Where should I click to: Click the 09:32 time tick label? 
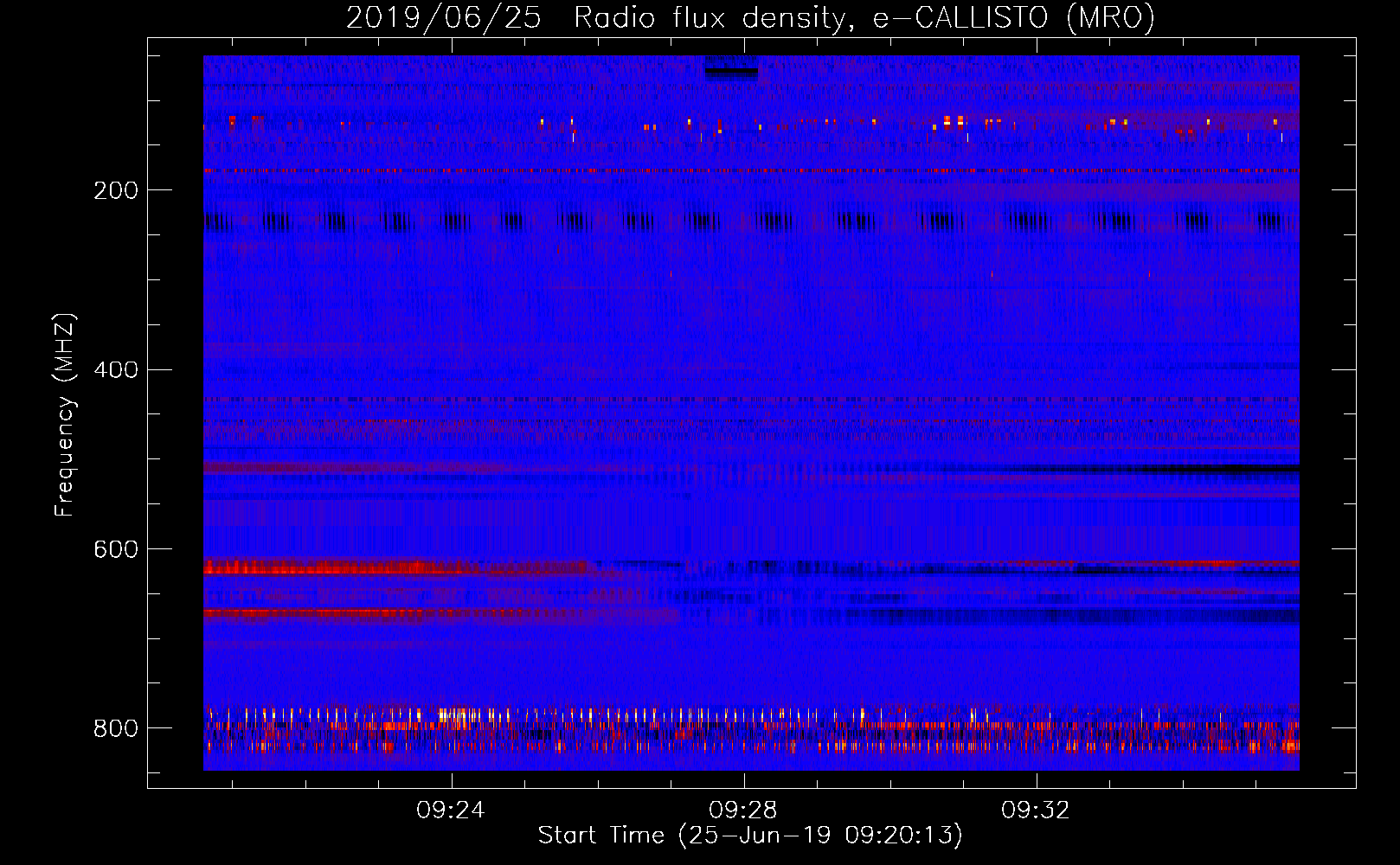coord(1036,811)
